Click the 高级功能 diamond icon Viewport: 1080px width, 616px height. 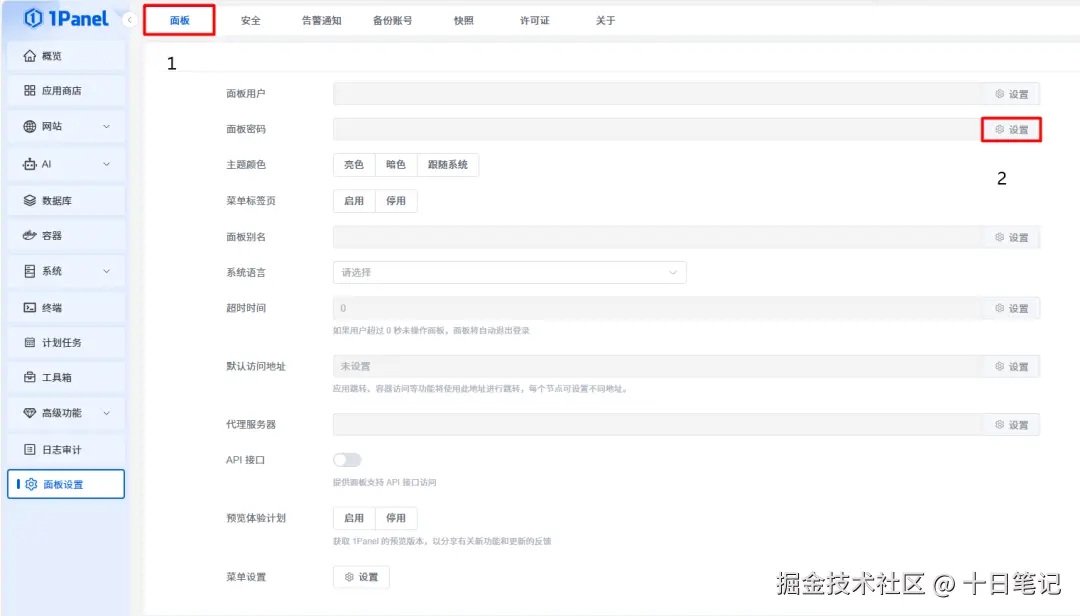click(x=30, y=413)
